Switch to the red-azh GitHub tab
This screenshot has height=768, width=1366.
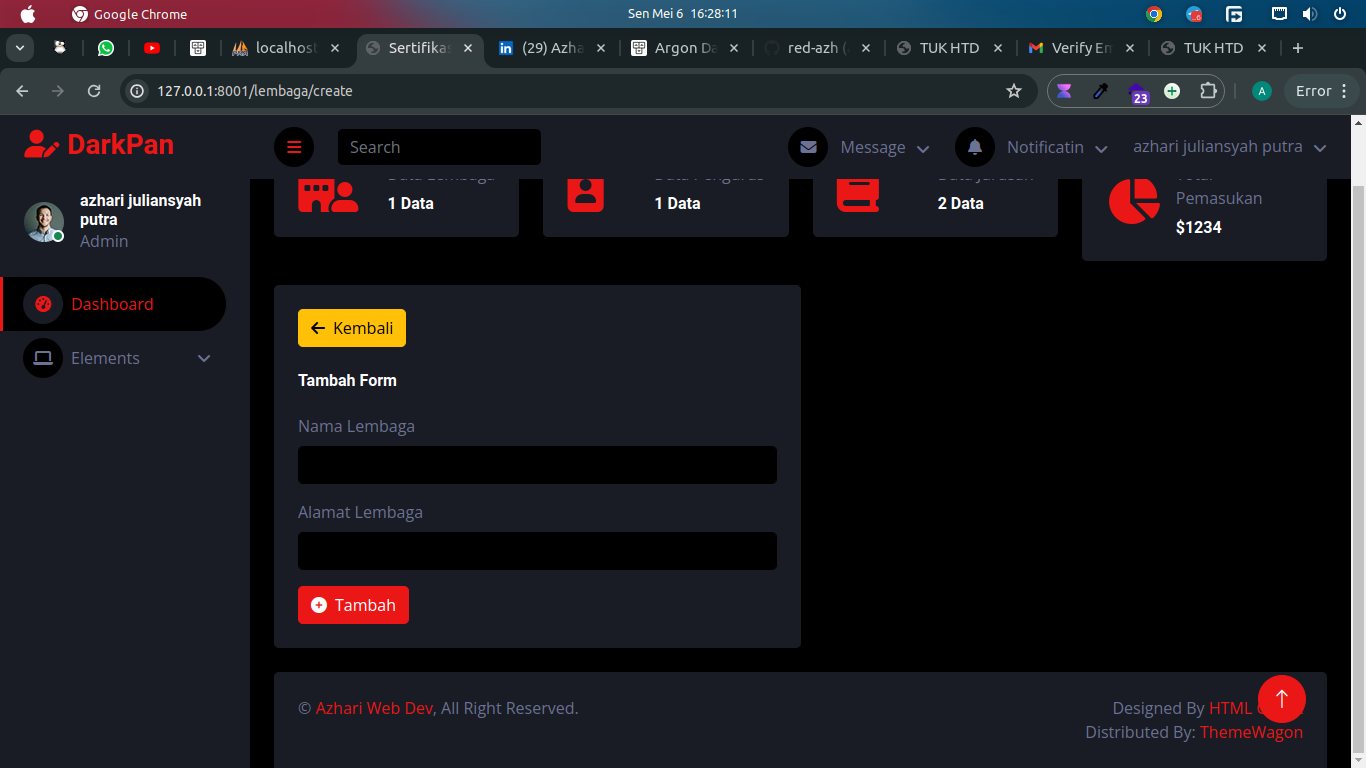click(817, 48)
